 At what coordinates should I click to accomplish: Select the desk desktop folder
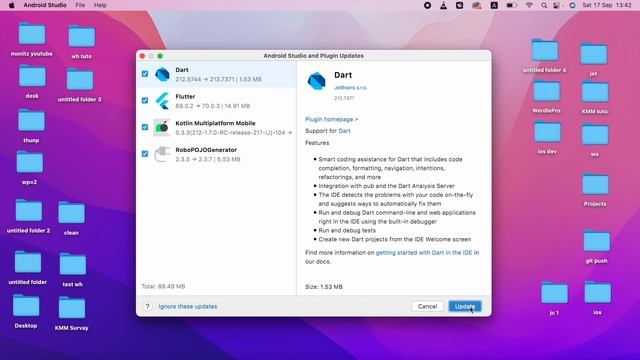32,76
